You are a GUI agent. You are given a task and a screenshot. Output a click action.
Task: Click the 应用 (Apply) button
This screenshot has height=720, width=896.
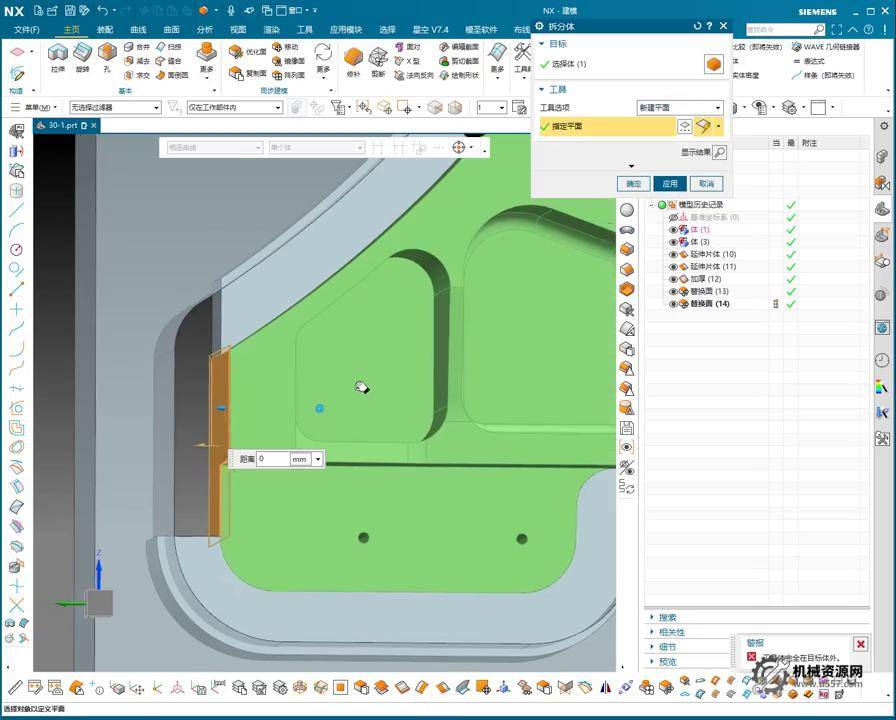click(x=669, y=184)
